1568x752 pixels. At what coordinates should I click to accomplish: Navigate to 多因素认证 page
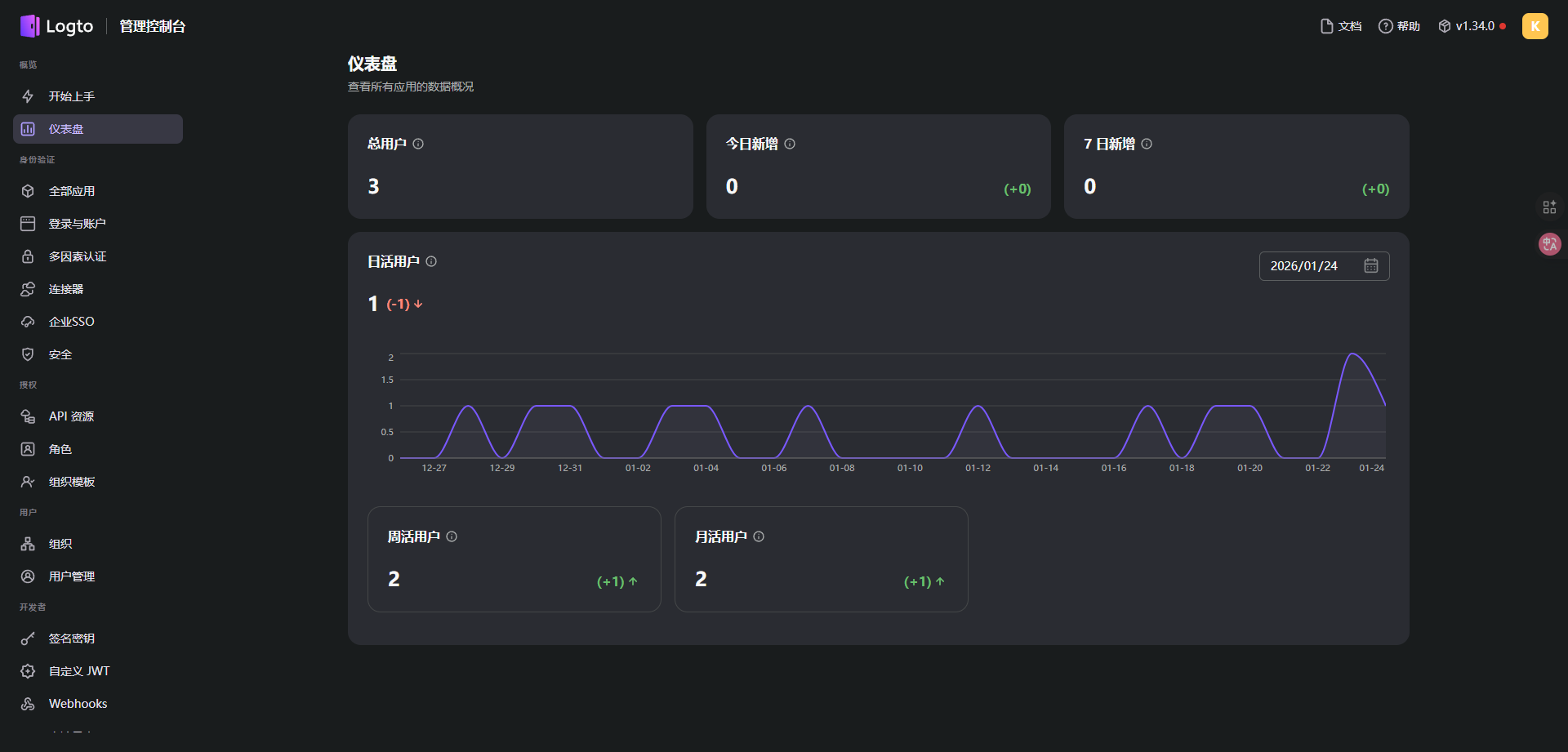(78, 256)
